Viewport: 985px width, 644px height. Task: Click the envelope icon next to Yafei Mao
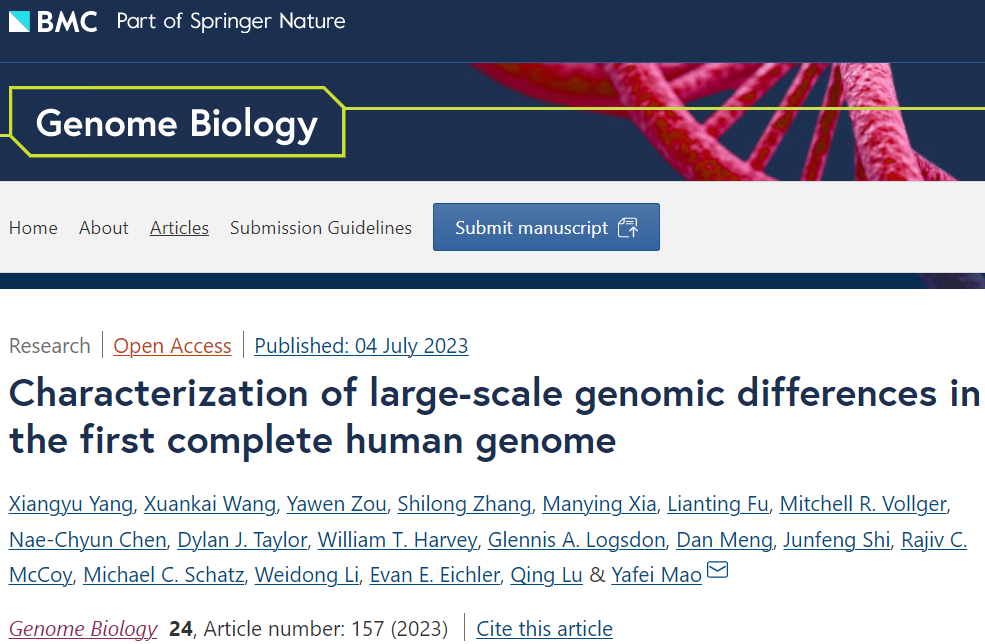click(718, 571)
